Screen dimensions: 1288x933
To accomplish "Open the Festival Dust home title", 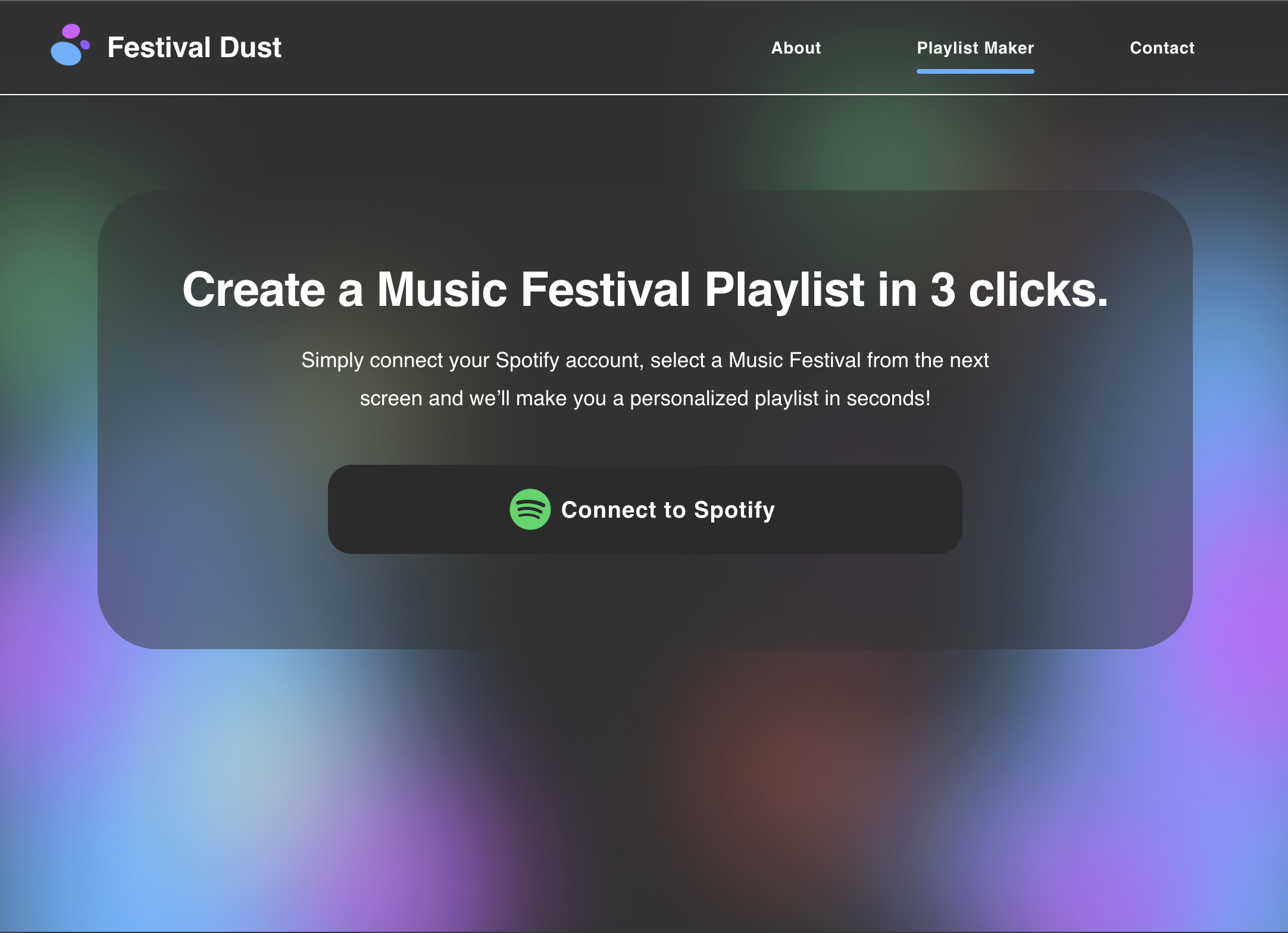I will pyautogui.click(x=194, y=48).
